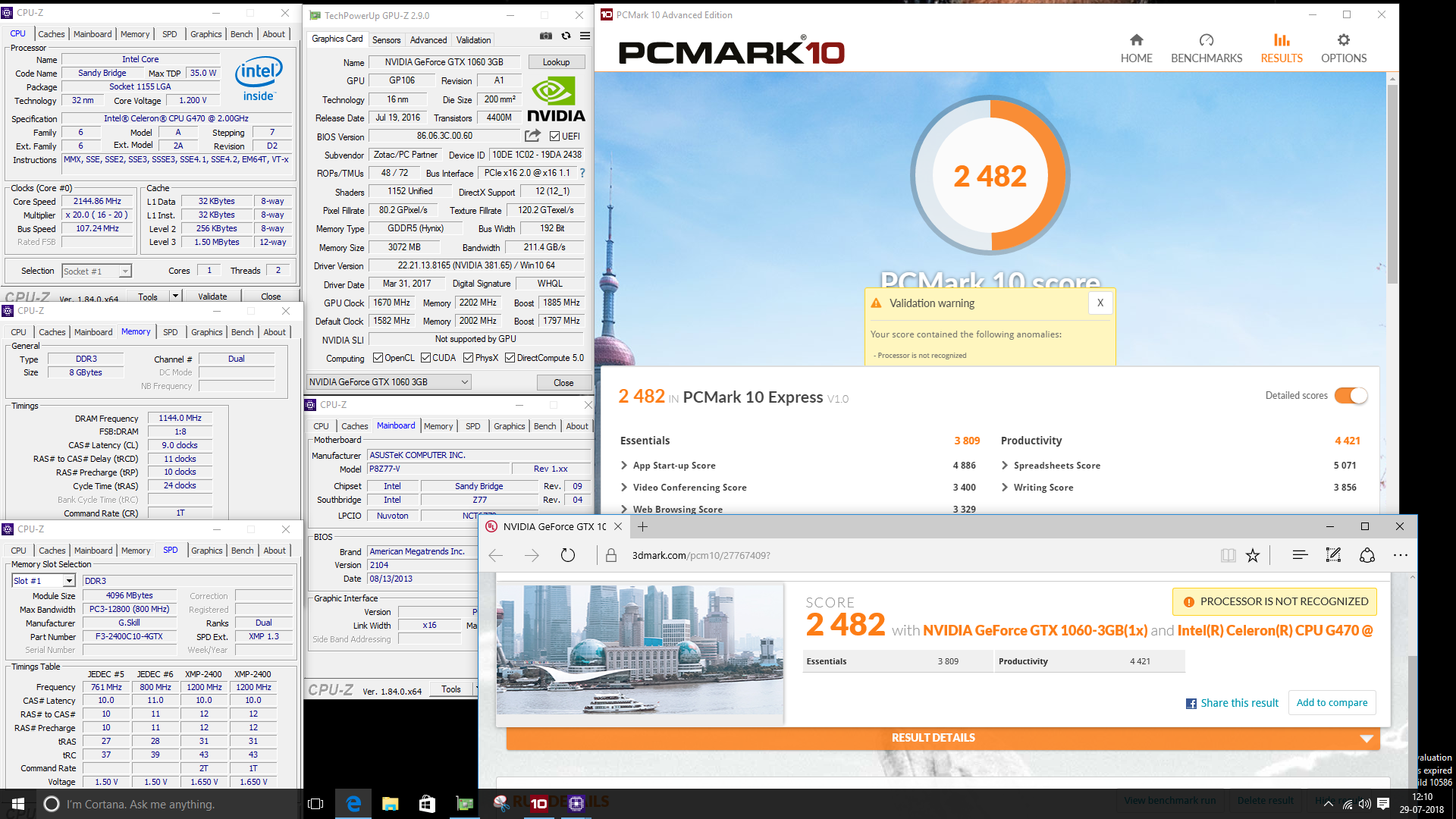Open Task View on the taskbar
1456x819 pixels.
[316, 804]
